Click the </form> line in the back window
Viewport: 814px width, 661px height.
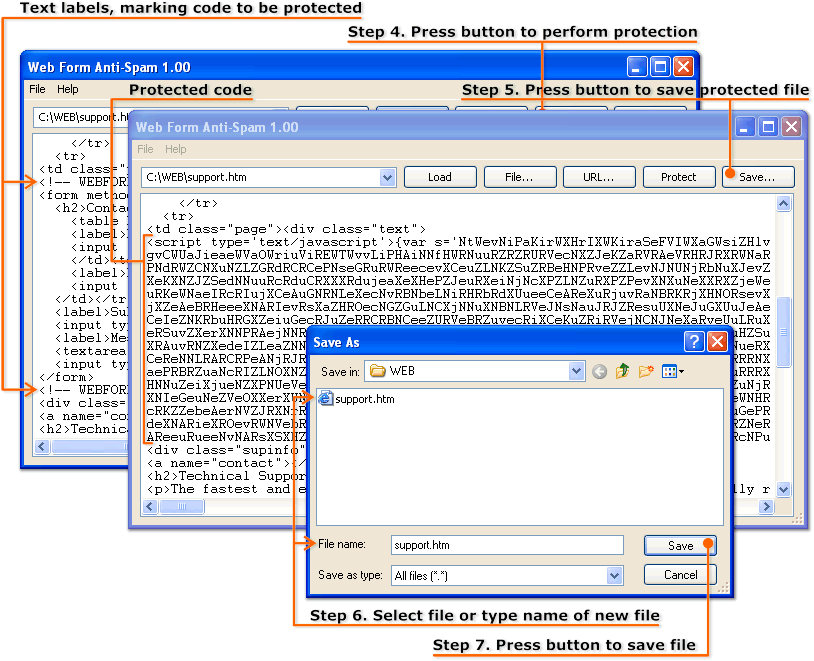point(66,377)
